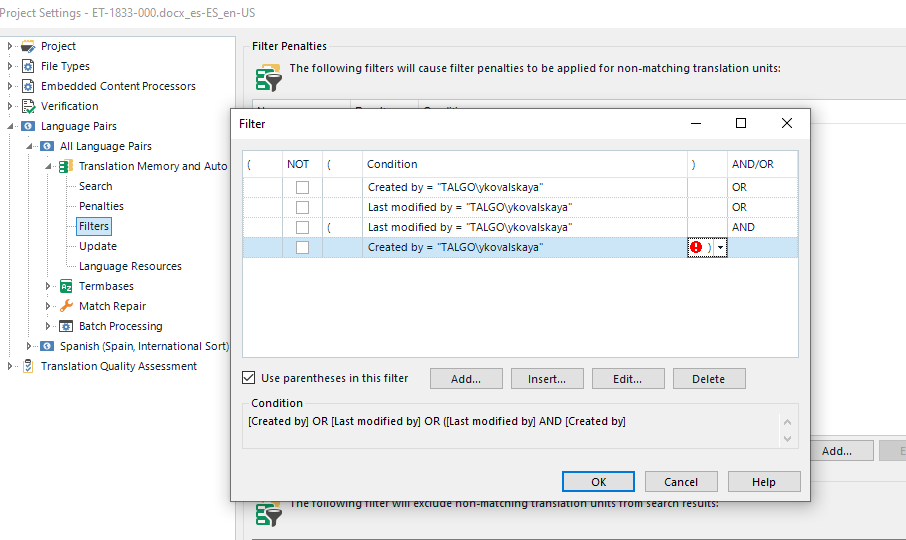Minimize the Filter dialog
The width and height of the screenshot is (906, 540).
pyautogui.click(x=696, y=123)
